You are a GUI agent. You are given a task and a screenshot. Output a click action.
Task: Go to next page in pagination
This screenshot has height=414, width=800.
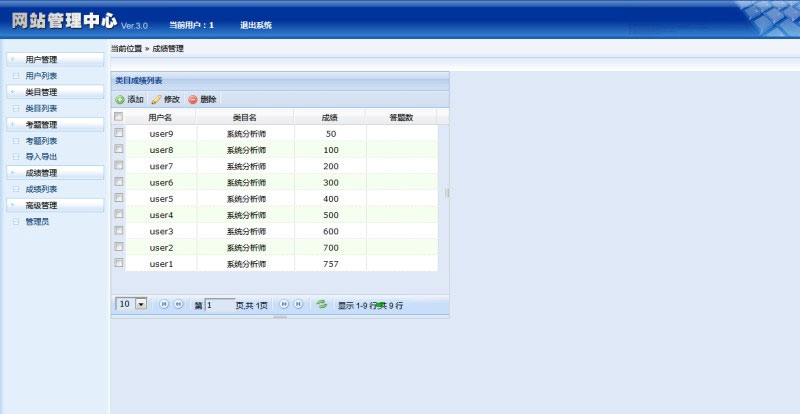(x=284, y=304)
